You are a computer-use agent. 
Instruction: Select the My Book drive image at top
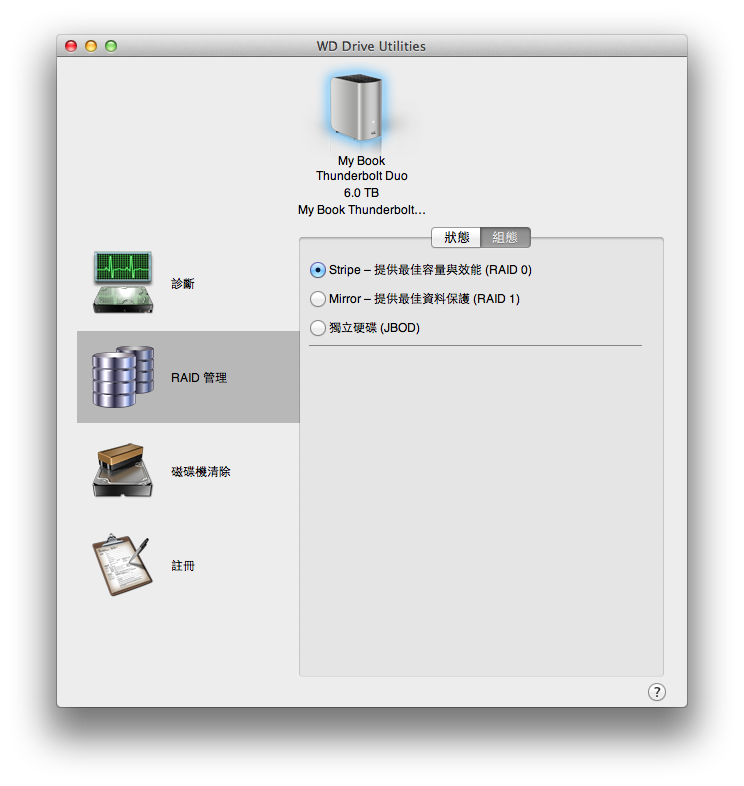click(x=357, y=108)
